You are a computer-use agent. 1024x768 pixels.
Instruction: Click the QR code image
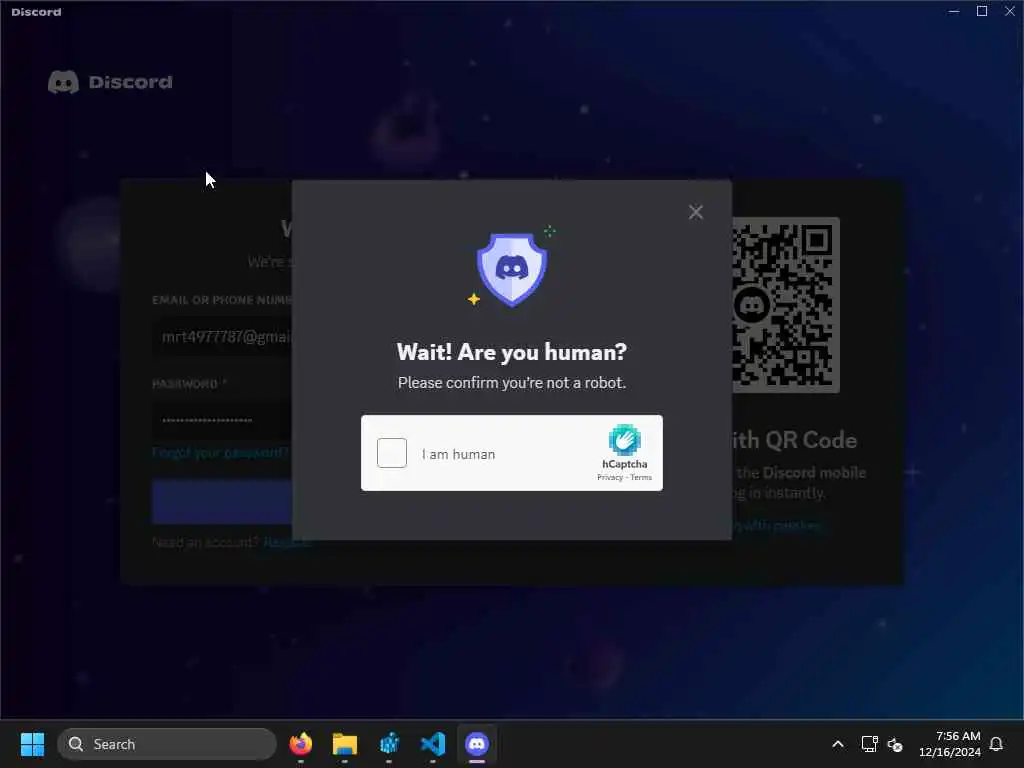click(x=786, y=305)
